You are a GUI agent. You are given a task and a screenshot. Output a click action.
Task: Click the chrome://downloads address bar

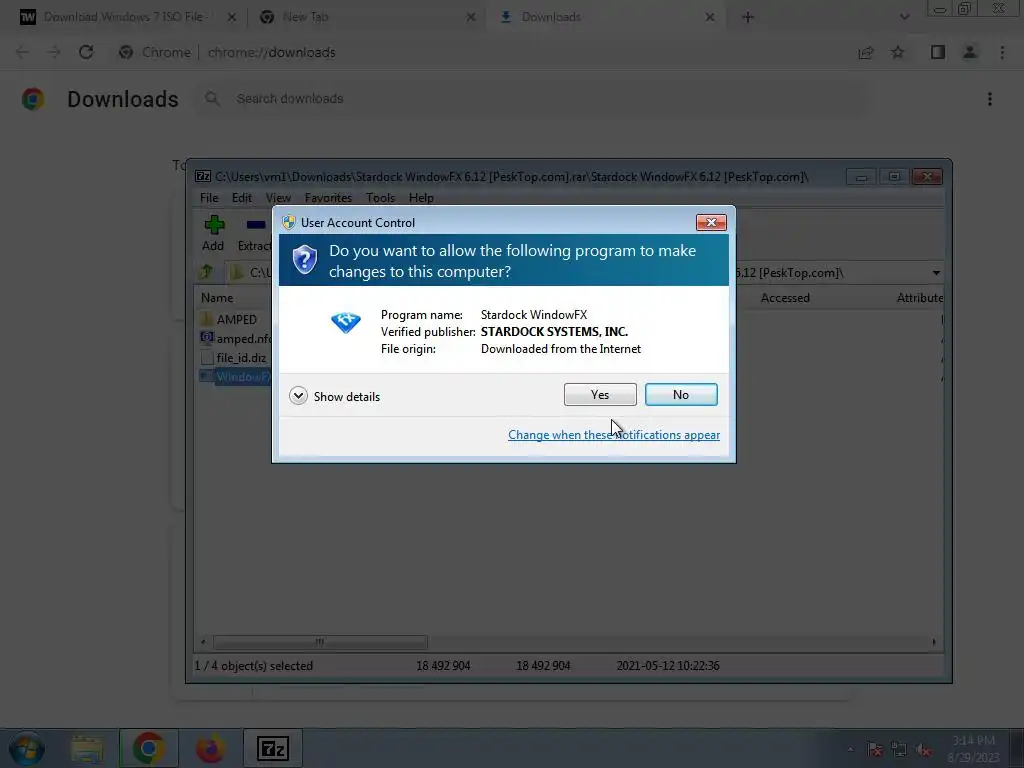272,52
